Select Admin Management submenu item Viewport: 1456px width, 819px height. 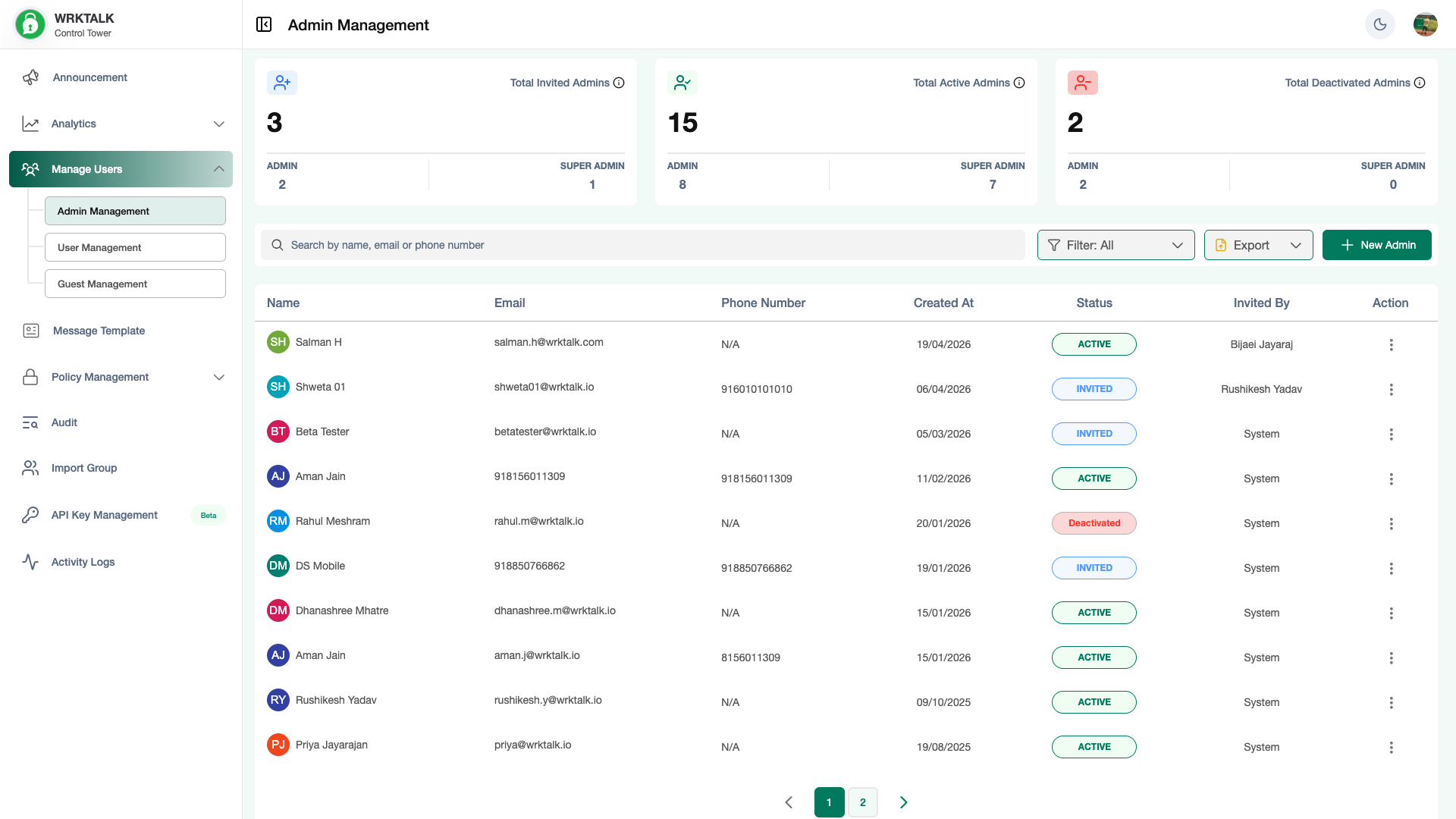tap(135, 211)
